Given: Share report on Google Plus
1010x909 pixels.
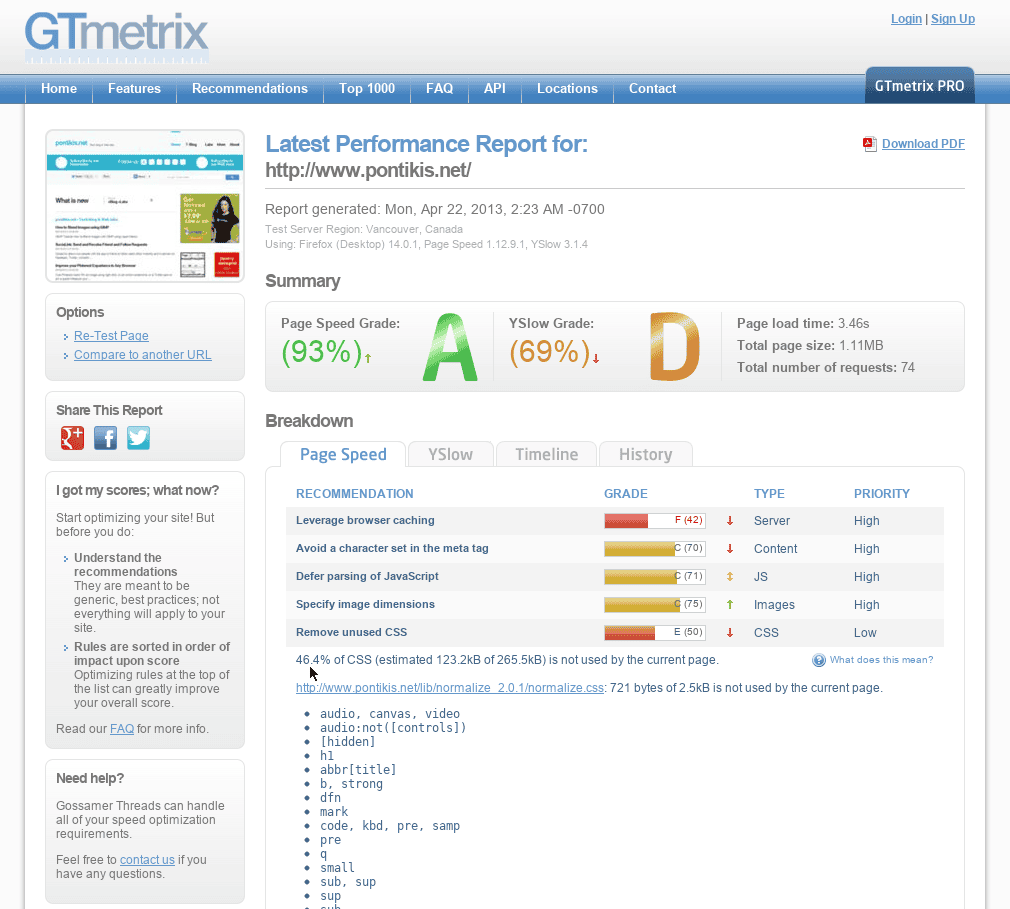Looking at the screenshot, I should (x=73, y=438).
